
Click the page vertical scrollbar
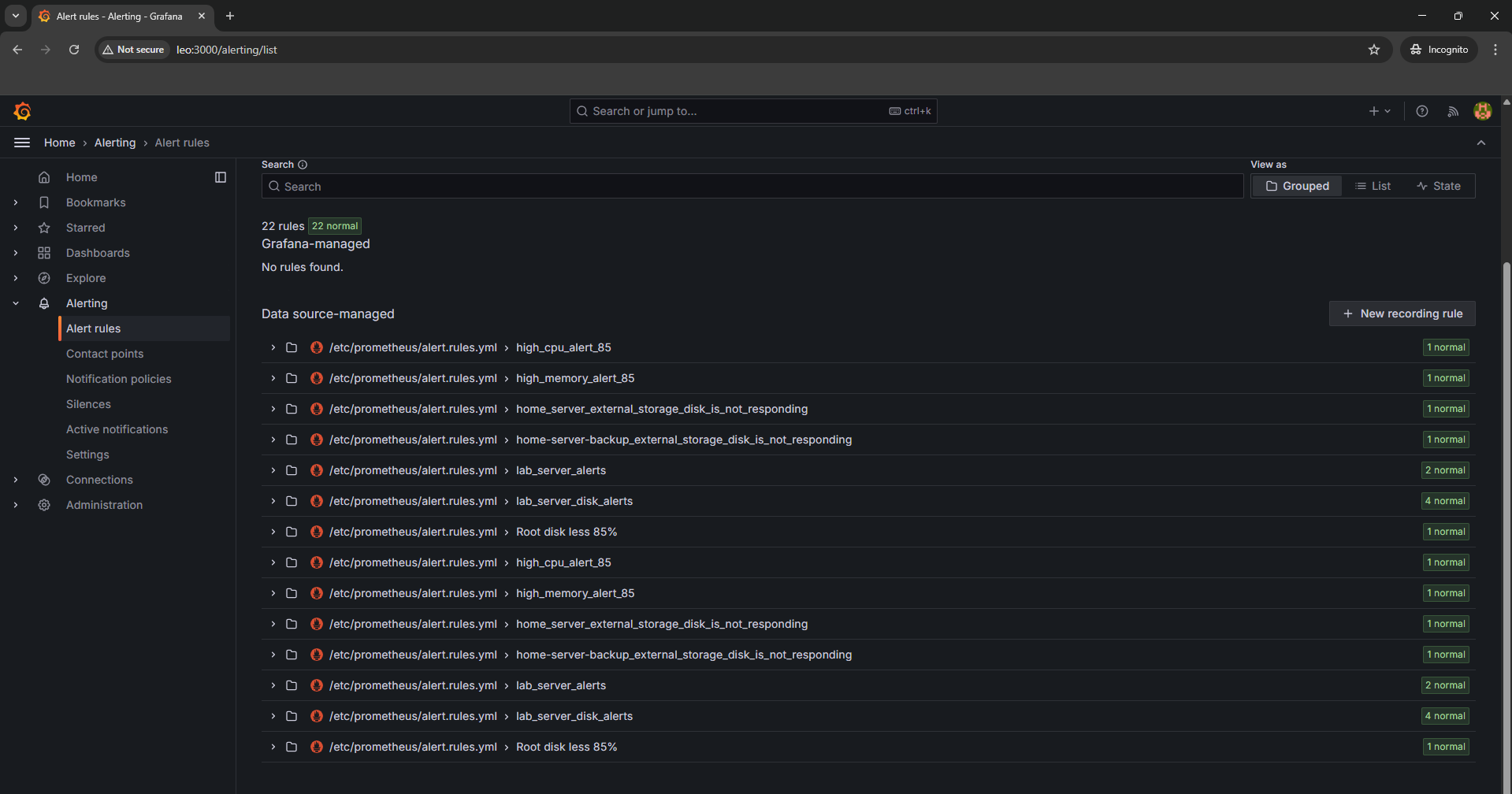click(x=1506, y=473)
